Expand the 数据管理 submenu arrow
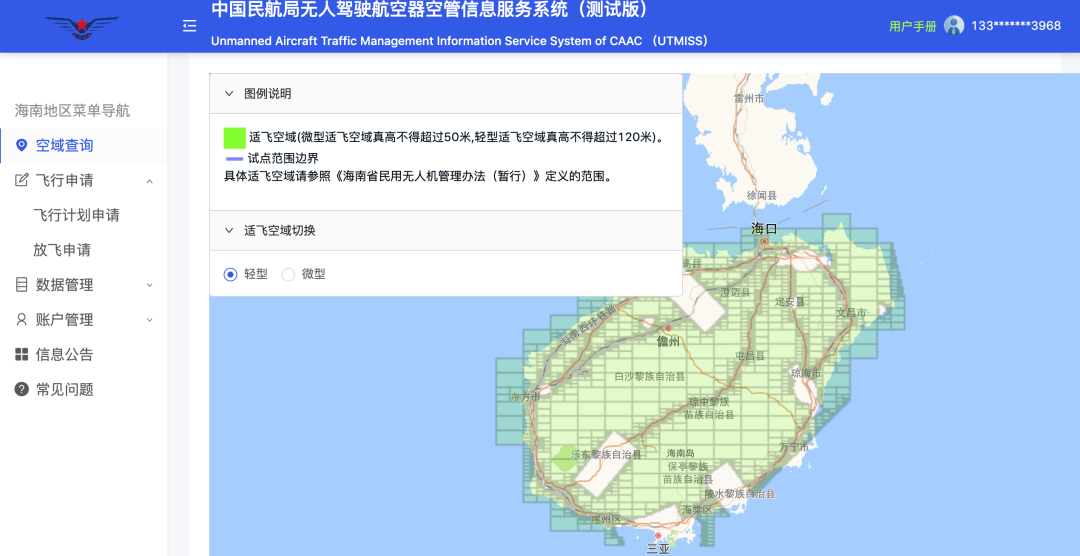The image size is (1080, 556). click(x=149, y=285)
